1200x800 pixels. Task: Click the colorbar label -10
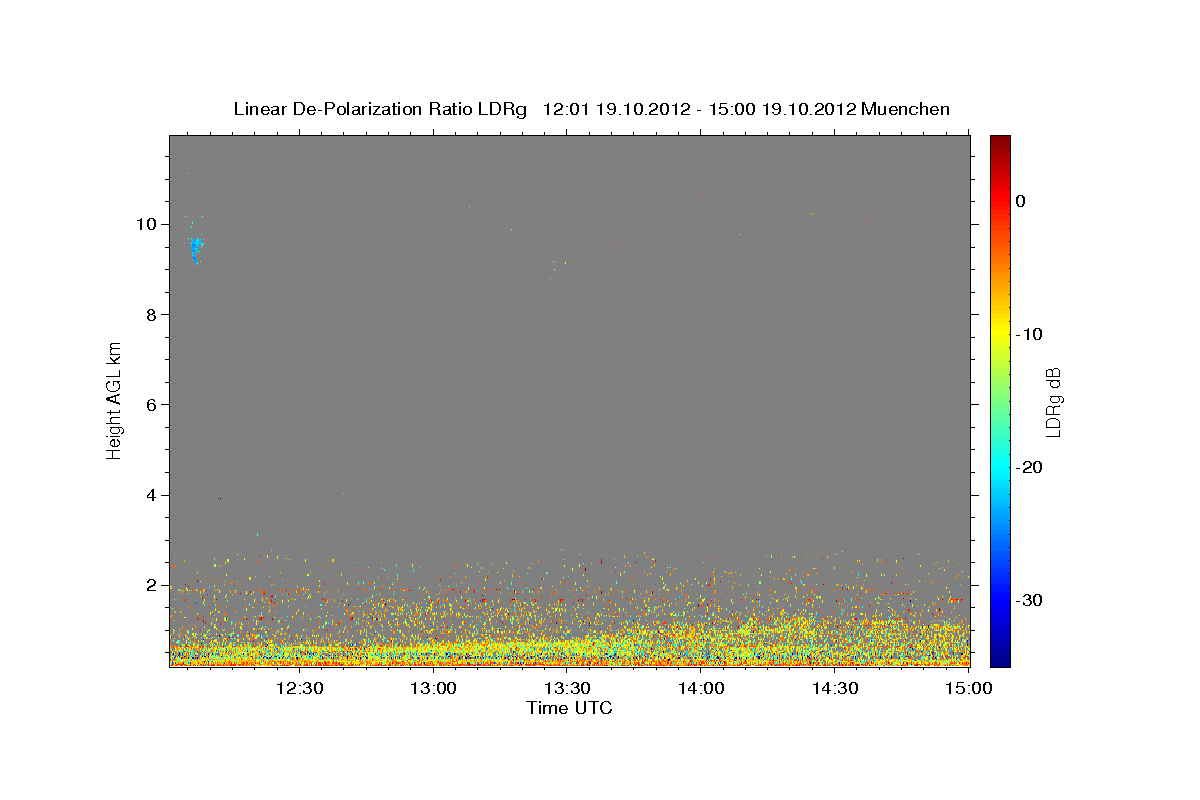tap(1030, 334)
